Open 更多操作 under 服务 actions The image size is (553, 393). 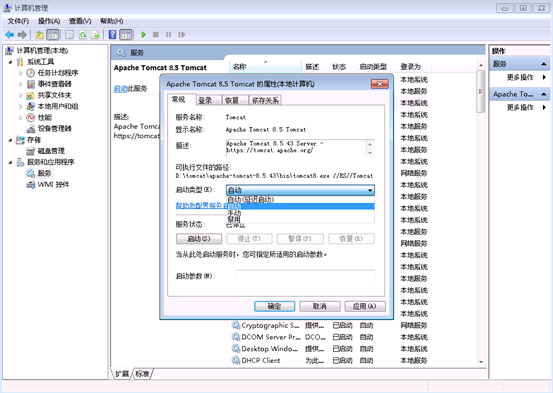point(520,77)
